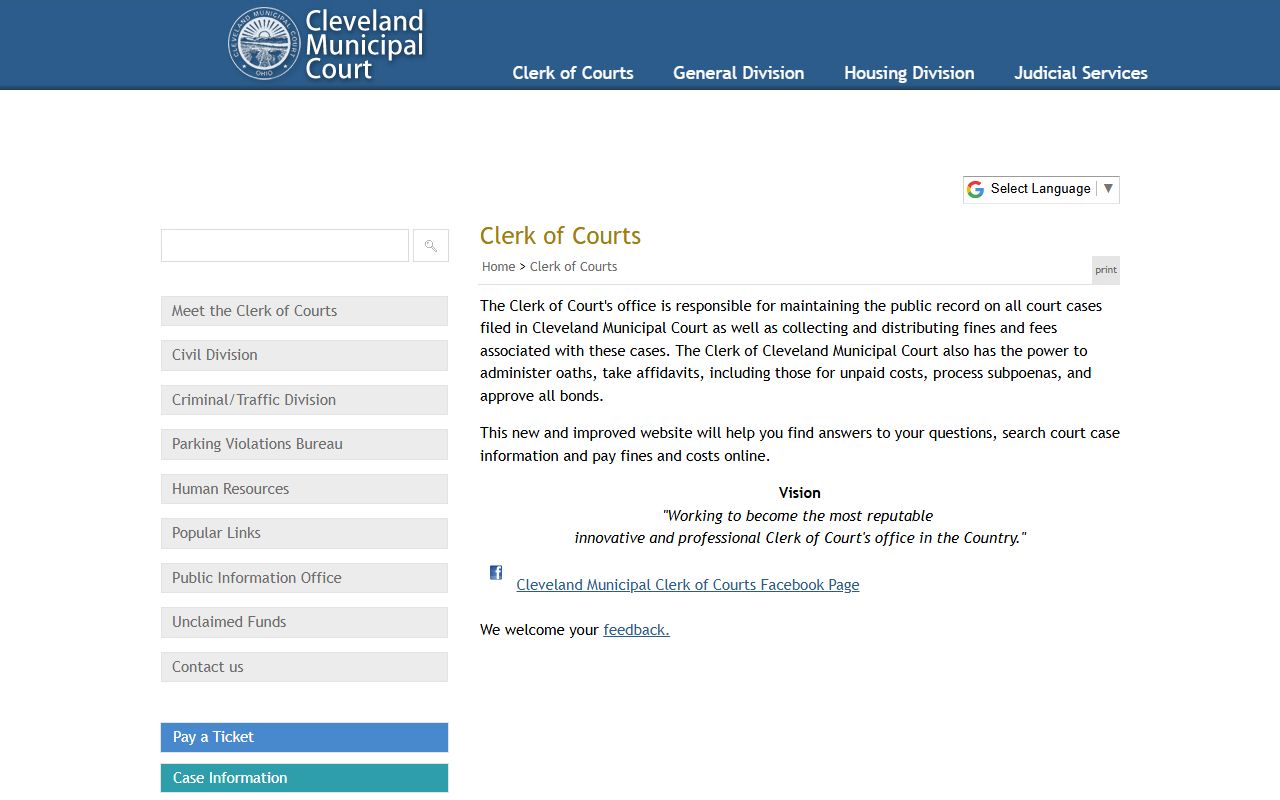Open the Clerk of Courts top menu

[x=573, y=73]
